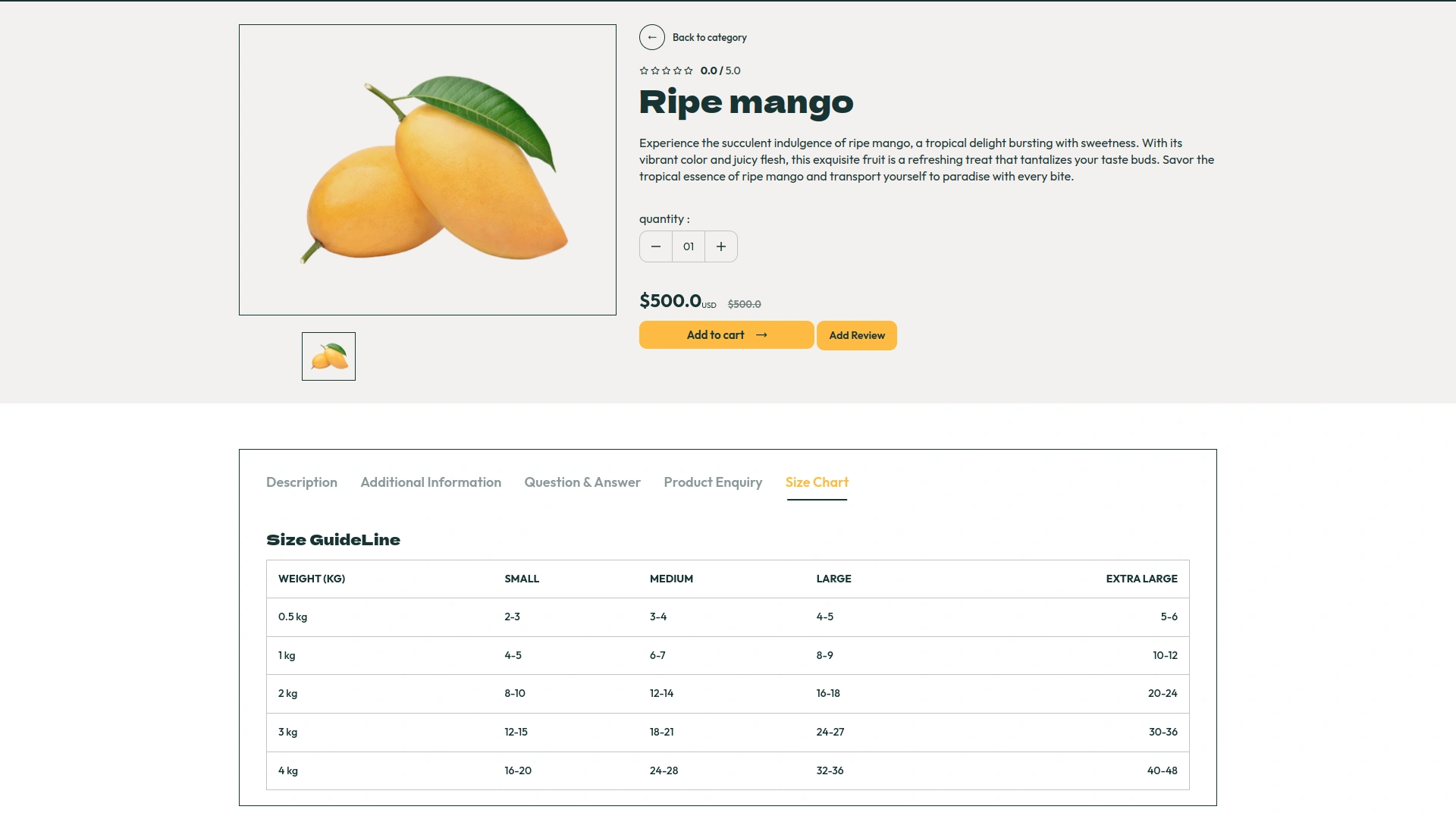
Task: Select the Product Enquiry tab
Action: tap(713, 482)
